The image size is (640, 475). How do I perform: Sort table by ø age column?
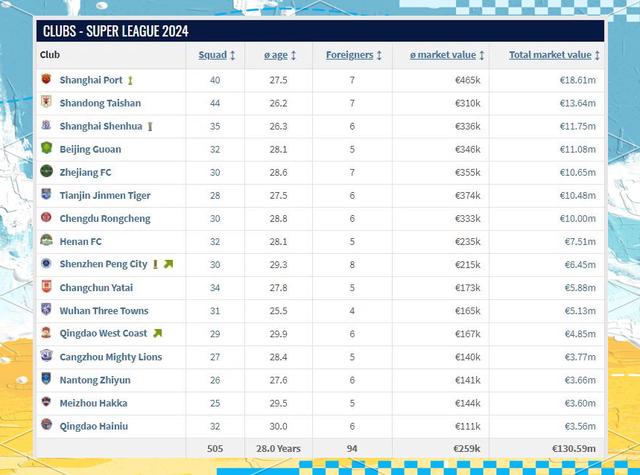click(x=276, y=55)
